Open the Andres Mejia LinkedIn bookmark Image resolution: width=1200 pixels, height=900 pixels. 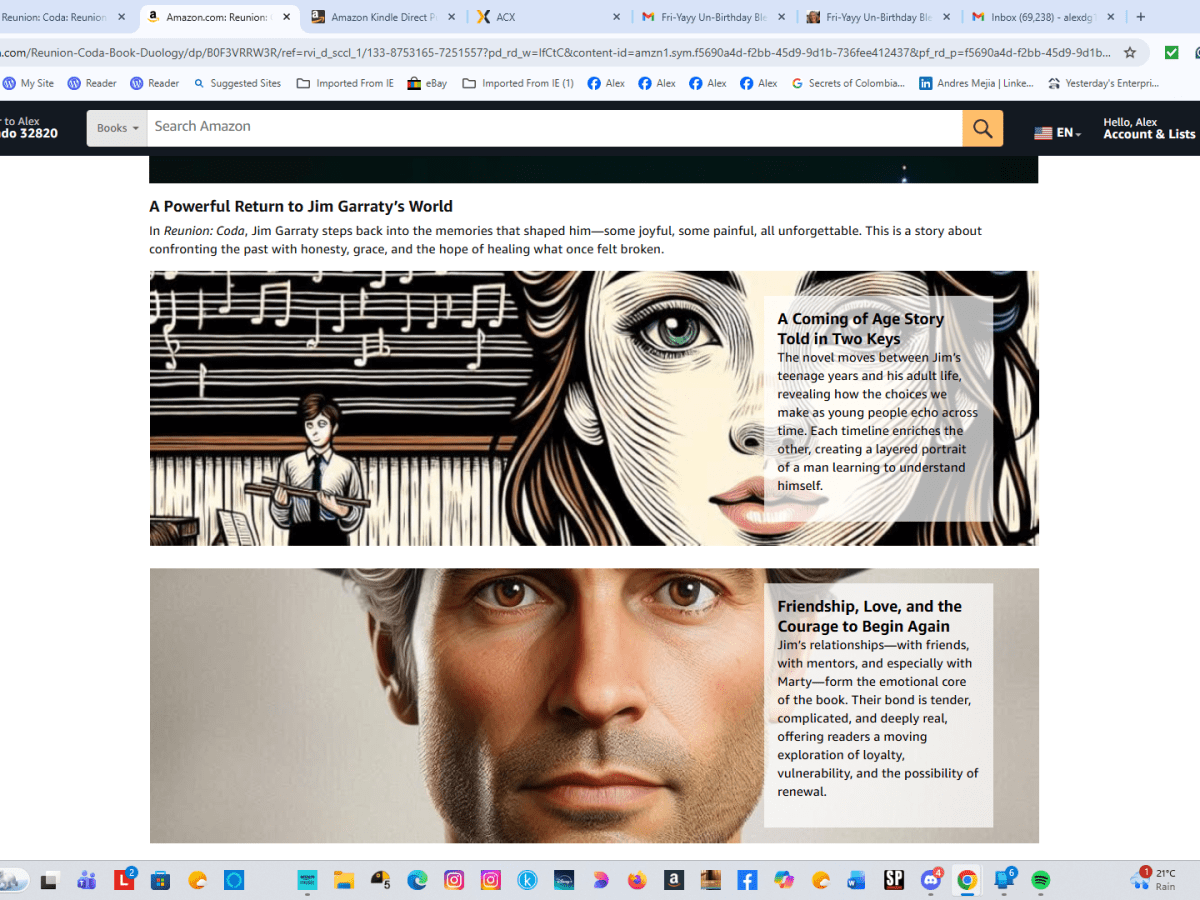click(x=976, y=83)
